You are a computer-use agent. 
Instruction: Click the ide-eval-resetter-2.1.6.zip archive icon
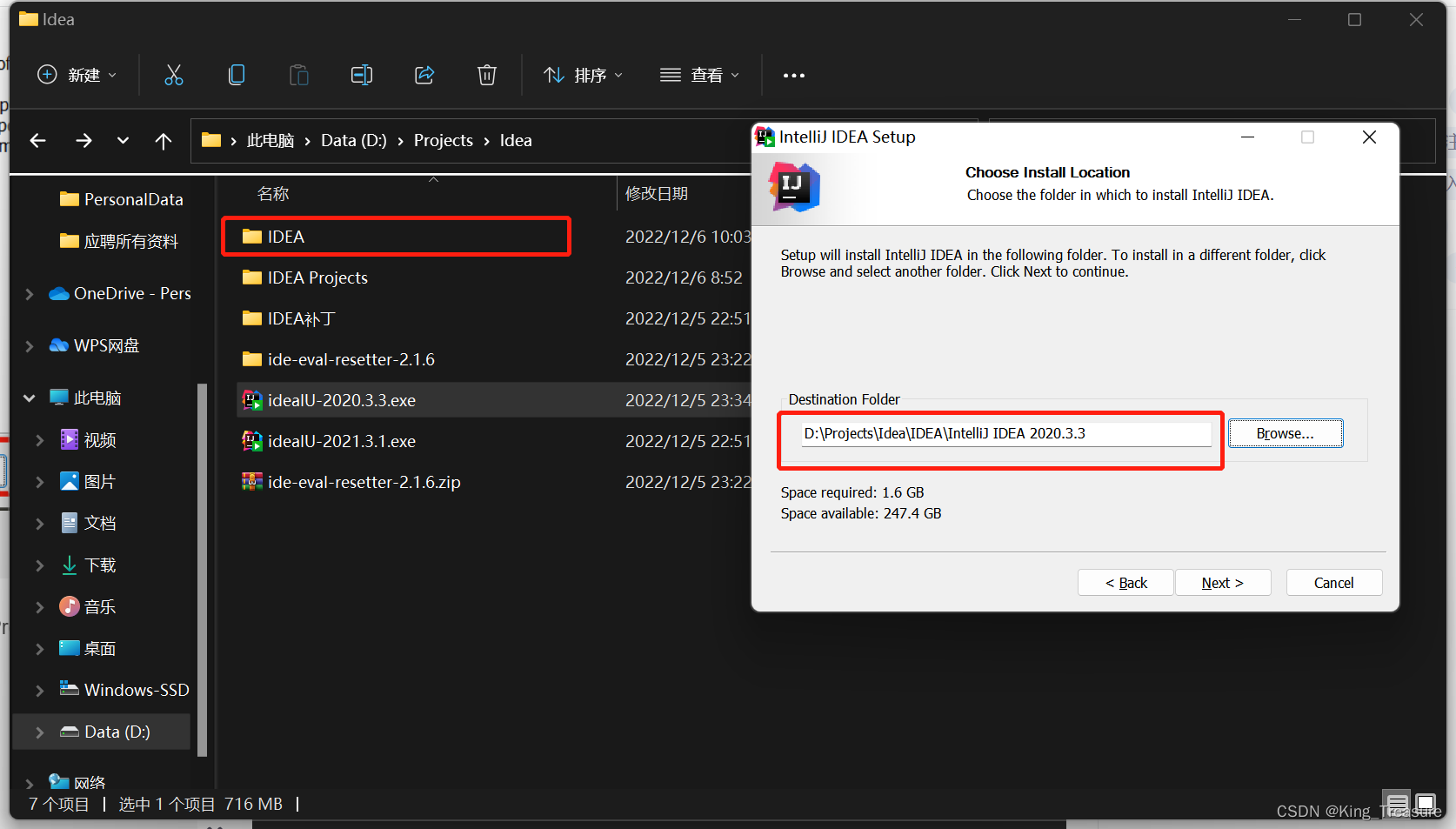tap(252, 482)
